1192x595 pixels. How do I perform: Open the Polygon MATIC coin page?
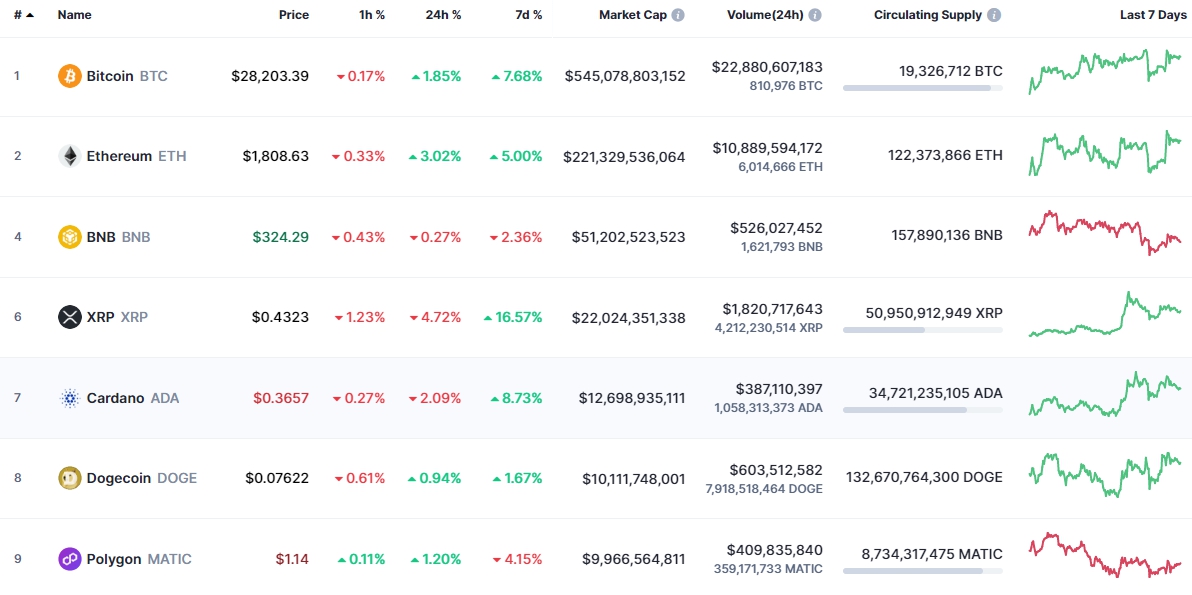(x=139, y=559)
